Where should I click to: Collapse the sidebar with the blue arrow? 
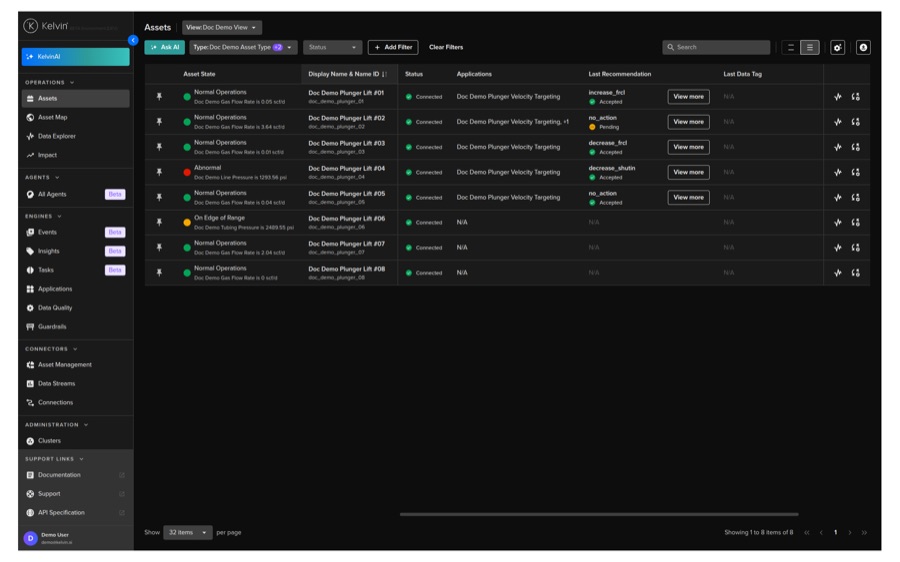point(133,40)
